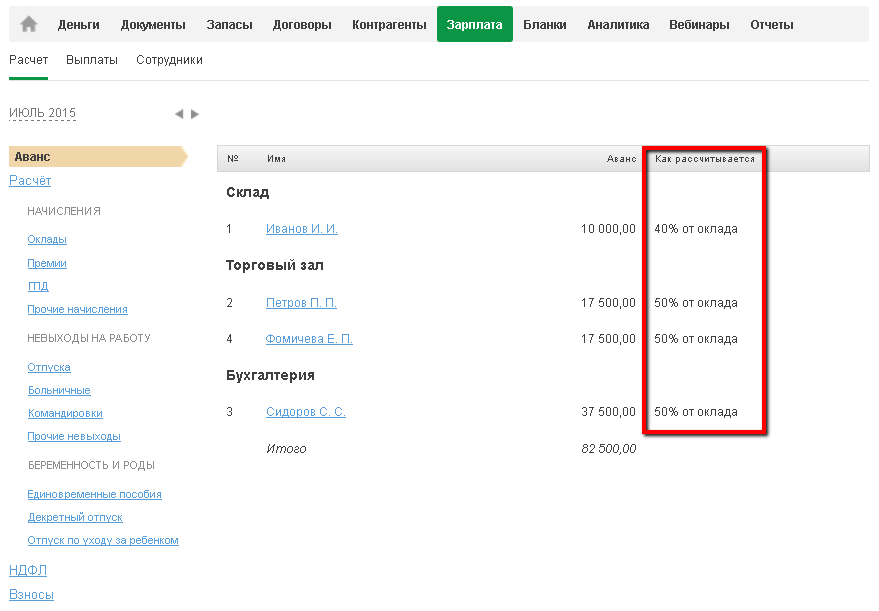The image size is (879, 611).
Task: Click the home icon in navigation bar
Action: (28, 24)
